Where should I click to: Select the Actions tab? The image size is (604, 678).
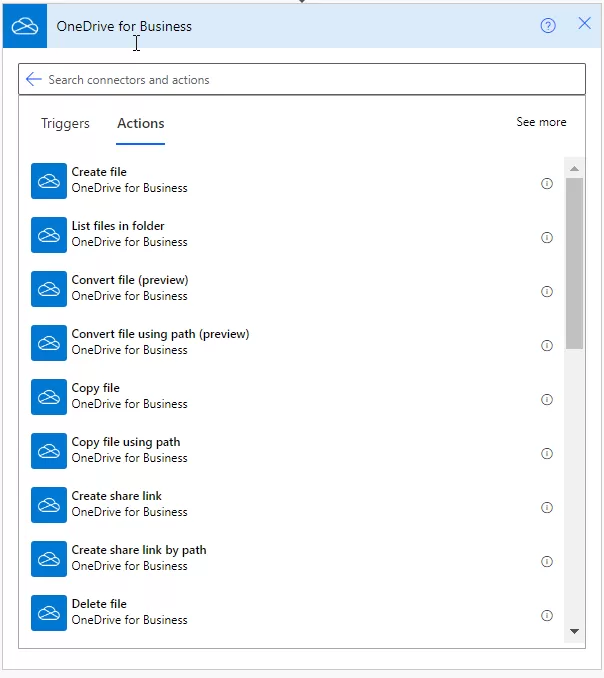coord(141,123)
